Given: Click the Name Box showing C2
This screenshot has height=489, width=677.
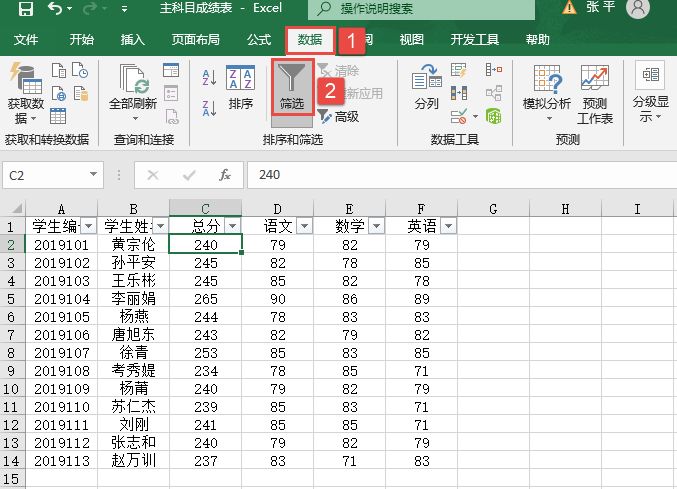Looking at the screenshot, I should coord(45,175).
